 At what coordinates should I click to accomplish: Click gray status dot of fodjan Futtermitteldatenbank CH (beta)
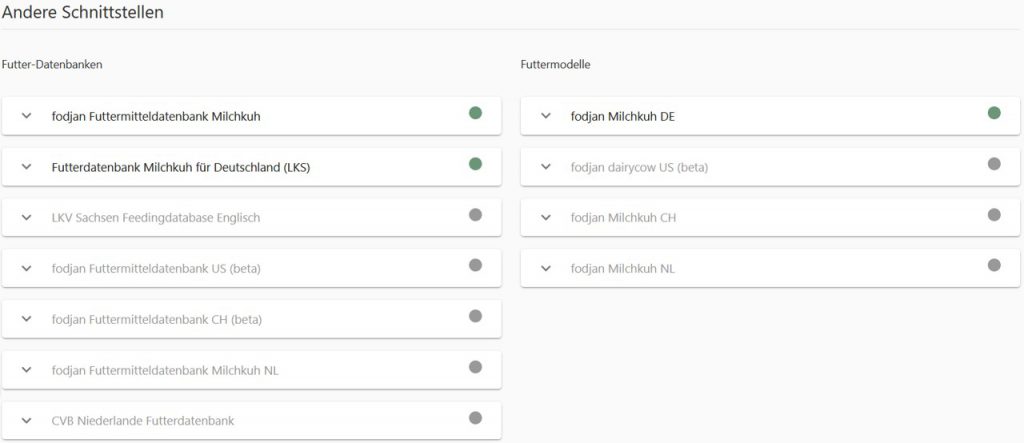(475, 316)
